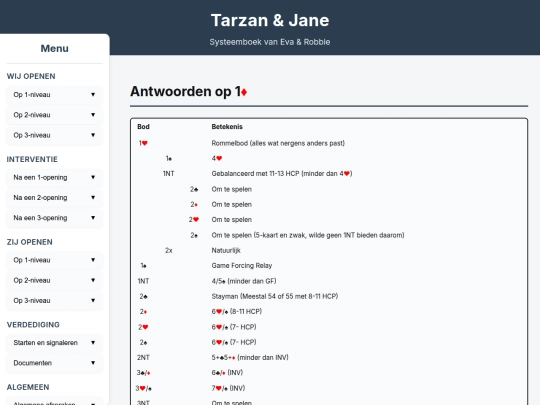This screenshot has width=540, height=405.
Task: Click '(8-11 HCP)' meaning row
Action: pos(237,311)
